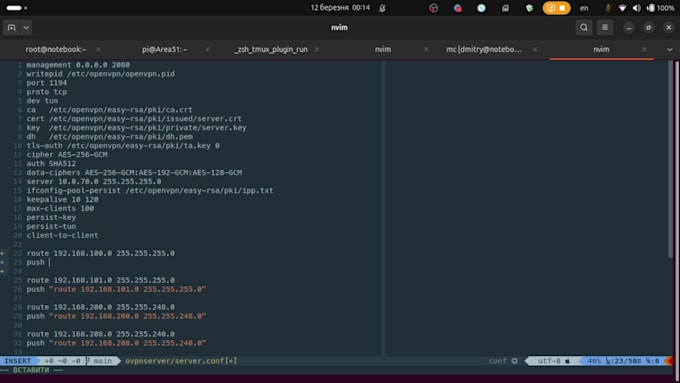
Task: Click the blue and red tray icon
Action: point(457,8)
